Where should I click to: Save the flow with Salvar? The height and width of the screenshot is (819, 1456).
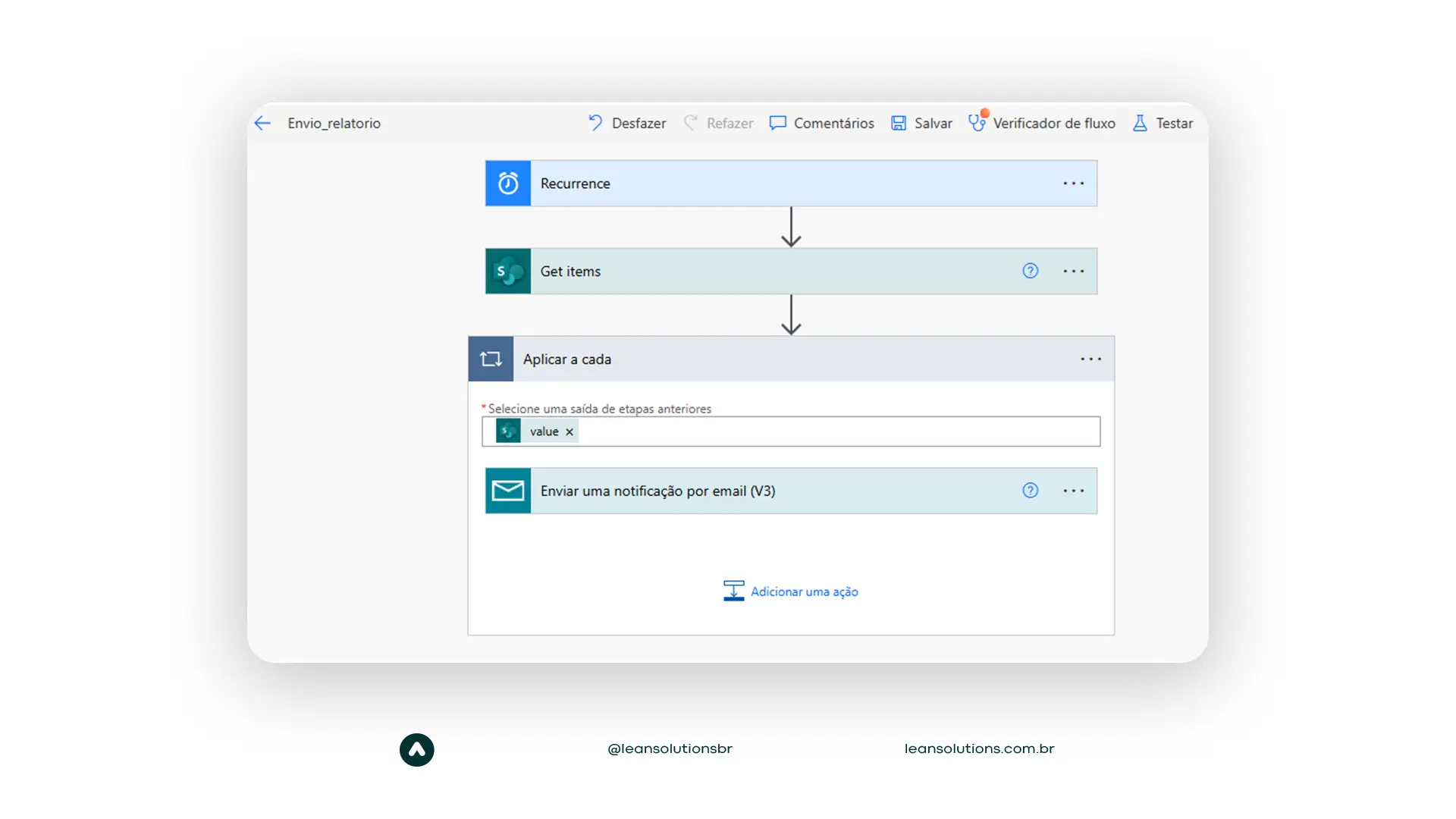click(x=921, y=123)
